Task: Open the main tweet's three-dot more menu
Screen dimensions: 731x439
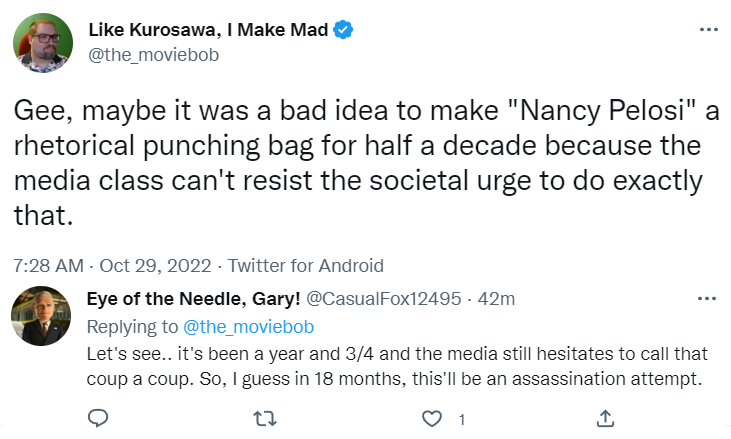Action: pyautogui.click(x=708, y=31)
